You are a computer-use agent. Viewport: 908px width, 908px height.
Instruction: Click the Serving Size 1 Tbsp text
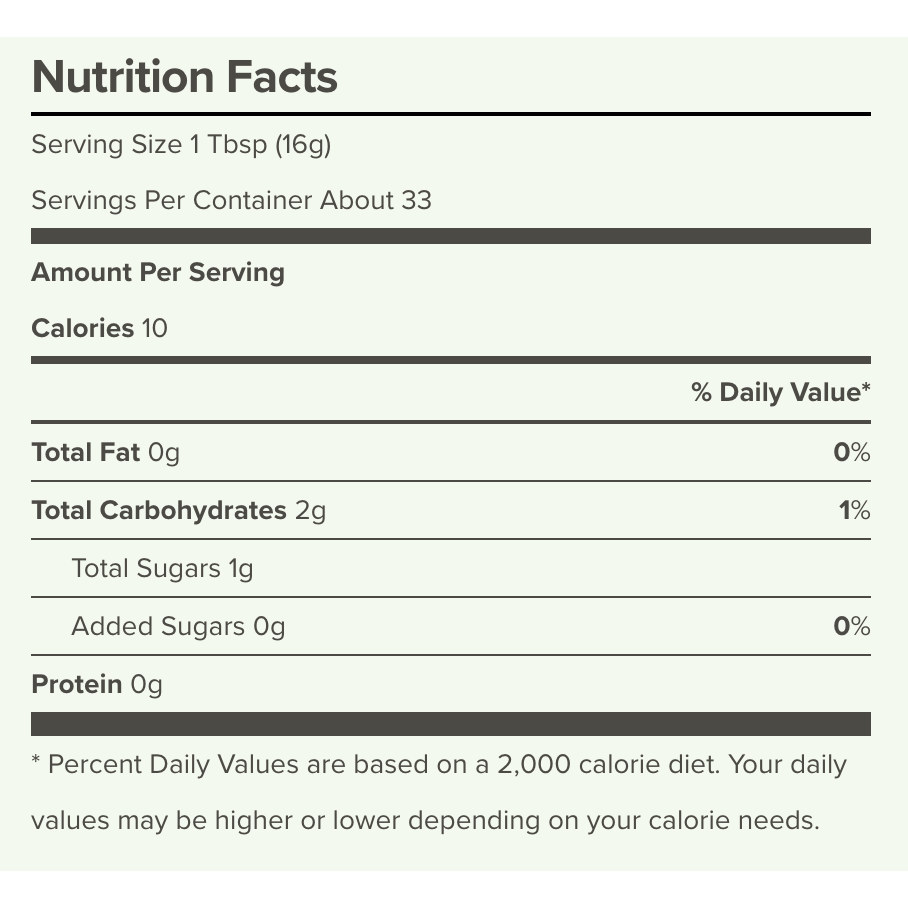tap(181, 145)
